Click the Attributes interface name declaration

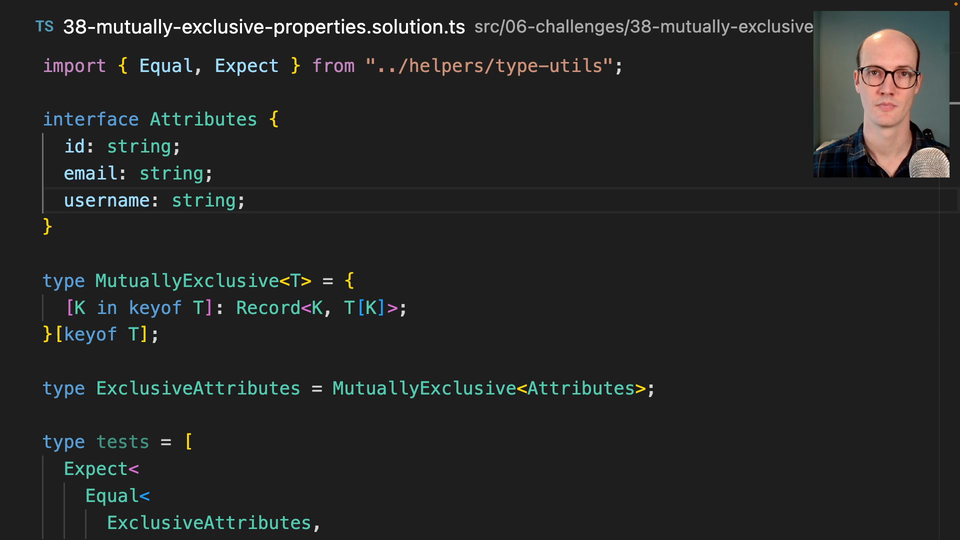(203, 119)
